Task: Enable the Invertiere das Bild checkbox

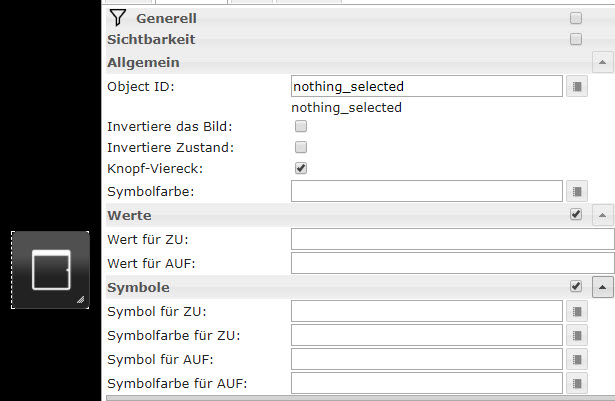Action: 301,127
